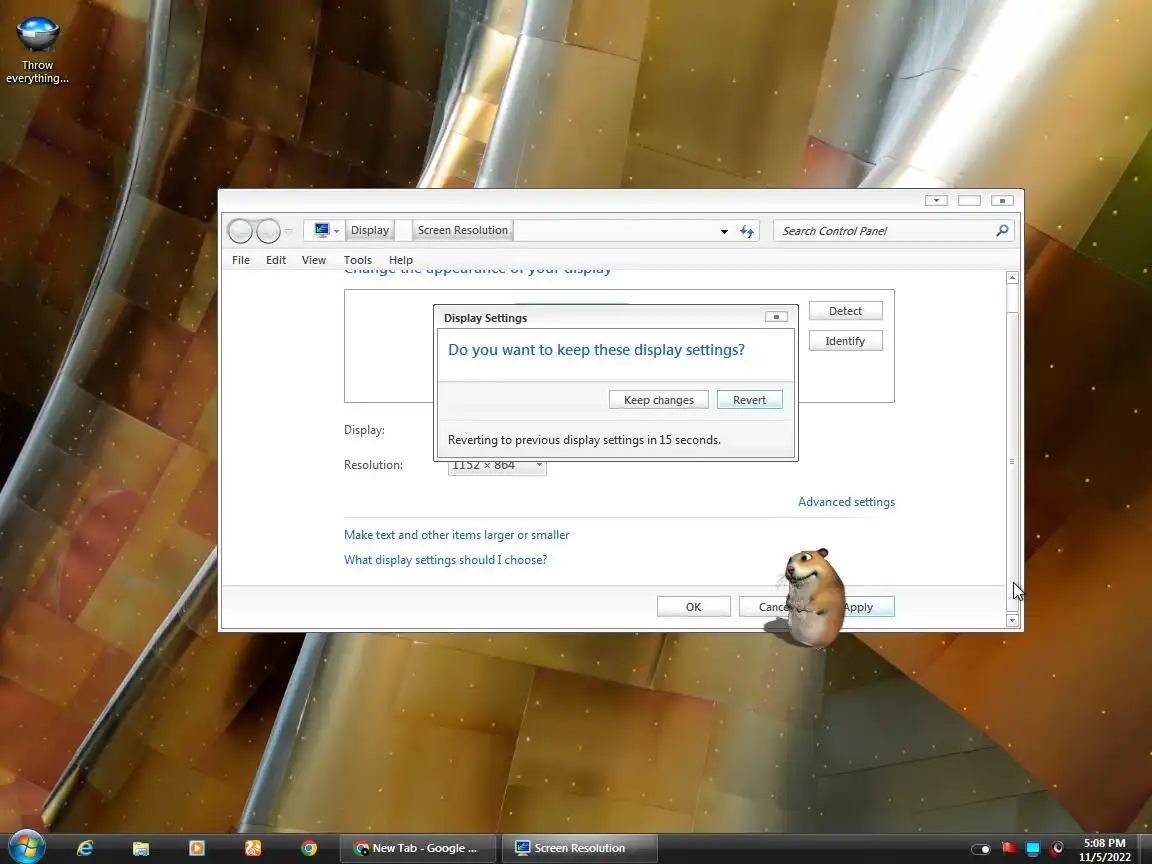The width and height of the screenshot is (1152, 864).
Task: Click the scroll down arrow of window scrollbar
Action: point(1012,621)
